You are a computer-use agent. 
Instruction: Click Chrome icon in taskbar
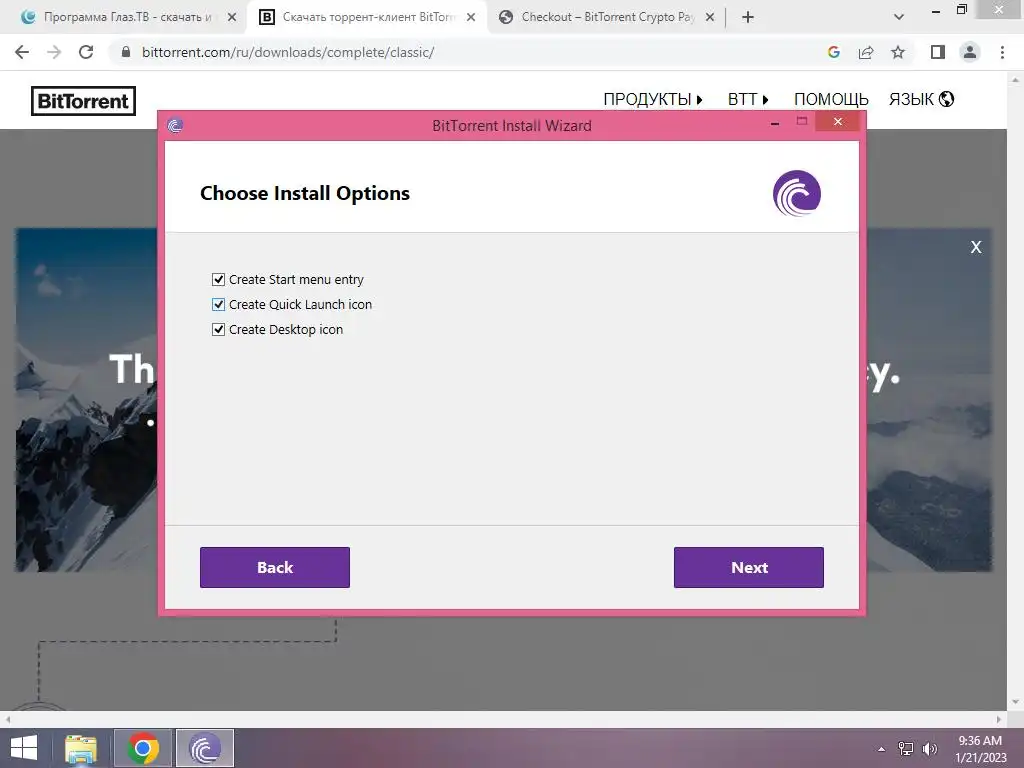click(x=143, y=748)
